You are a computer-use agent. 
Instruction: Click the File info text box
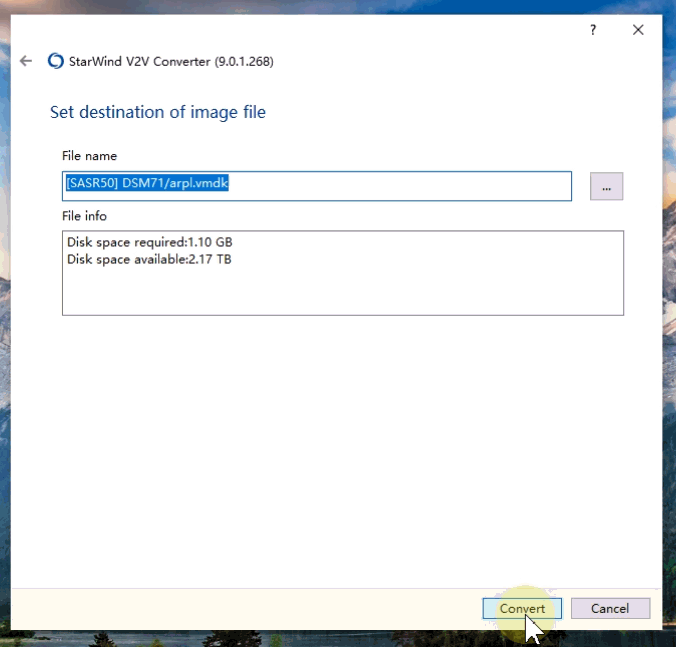point(343,273)
